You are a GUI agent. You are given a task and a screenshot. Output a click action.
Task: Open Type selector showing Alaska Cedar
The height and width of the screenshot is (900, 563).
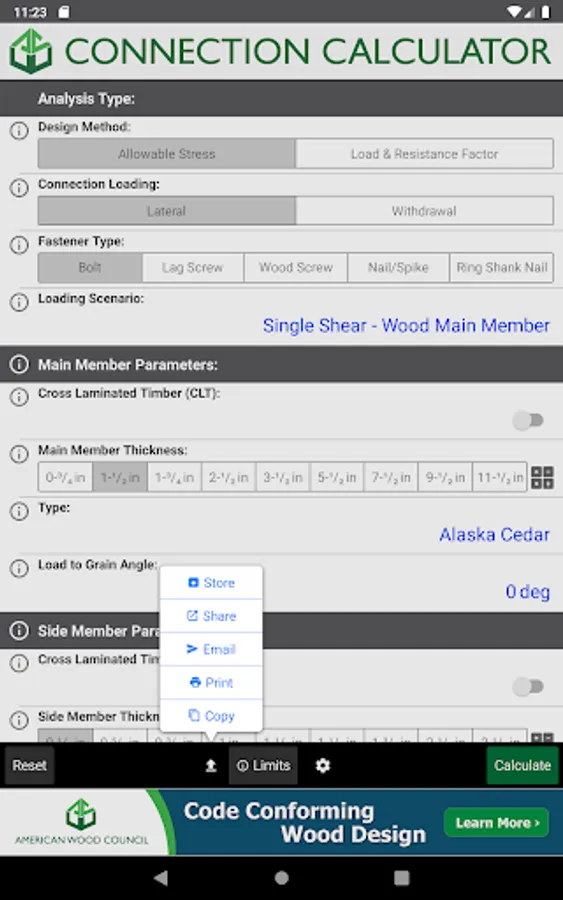click(494, 534)
